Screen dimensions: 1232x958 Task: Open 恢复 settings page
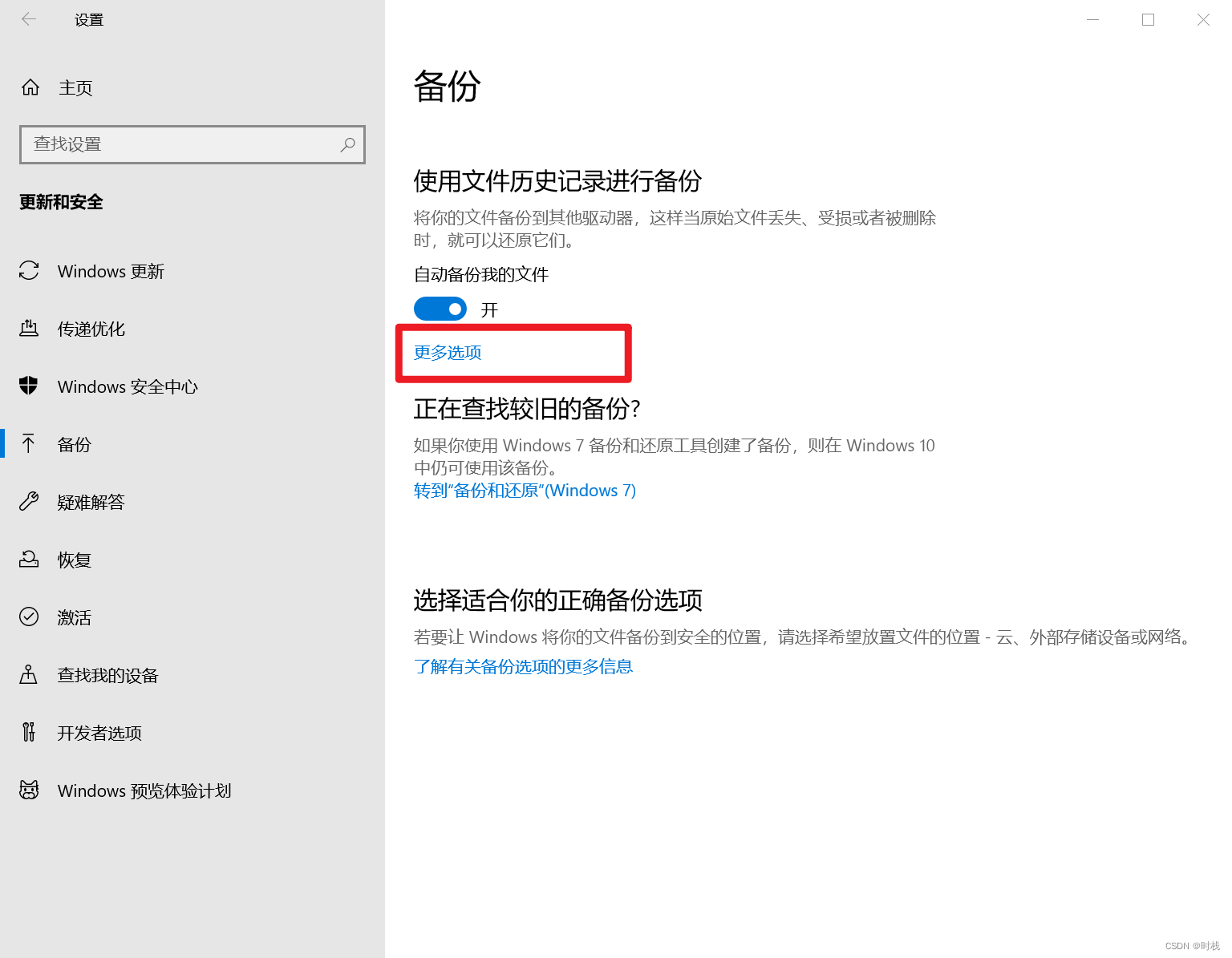click(192, 560)
